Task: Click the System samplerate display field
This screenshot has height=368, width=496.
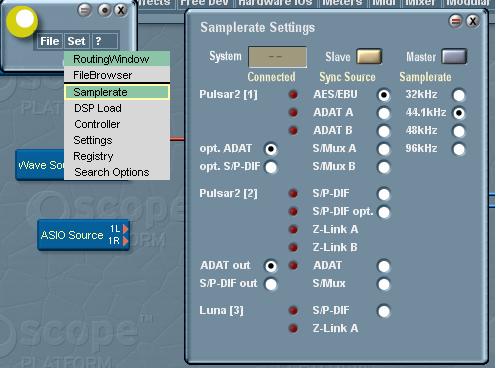Action: pos(277,57)
